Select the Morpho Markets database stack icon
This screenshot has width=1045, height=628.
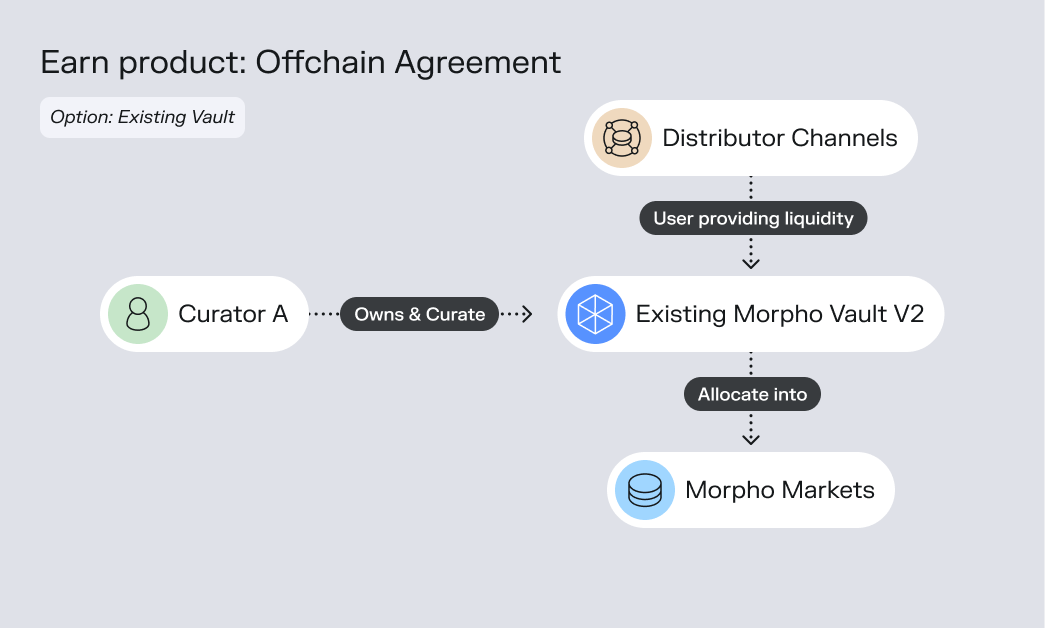[x=645, y=490]
